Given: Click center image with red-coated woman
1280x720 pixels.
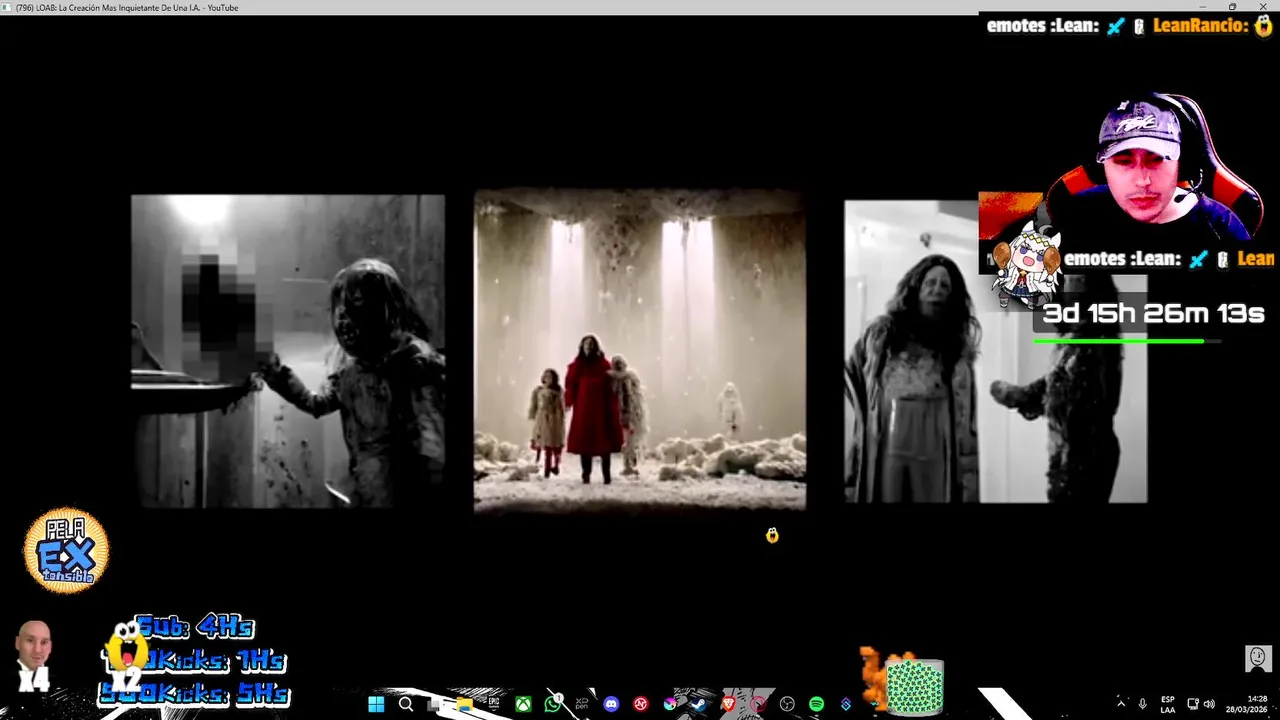Looking at the screenshot, I should coord(640,351).
